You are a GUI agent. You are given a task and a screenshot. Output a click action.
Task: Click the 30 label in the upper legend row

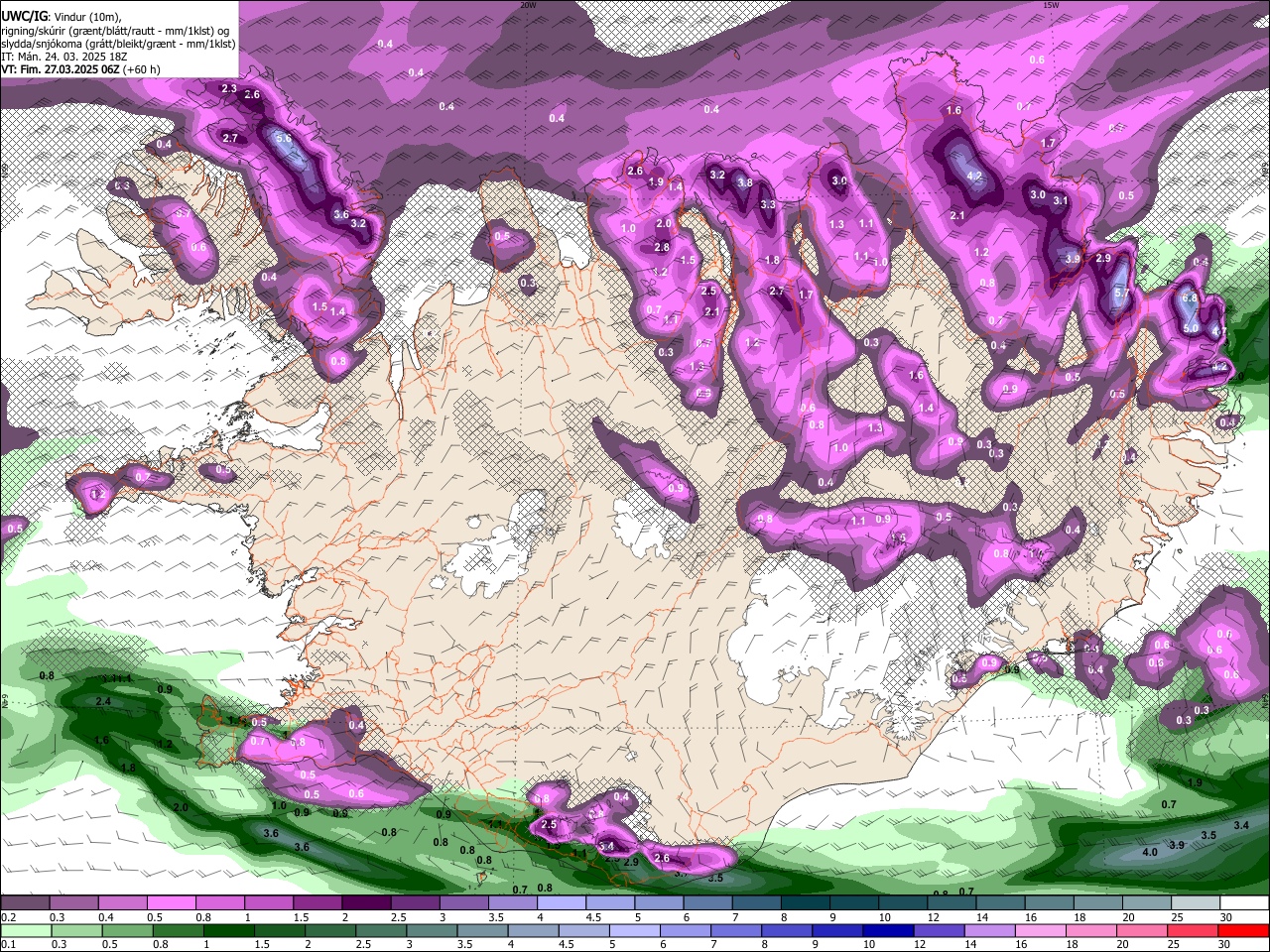pyautogui.click(x=1226, y=918)
